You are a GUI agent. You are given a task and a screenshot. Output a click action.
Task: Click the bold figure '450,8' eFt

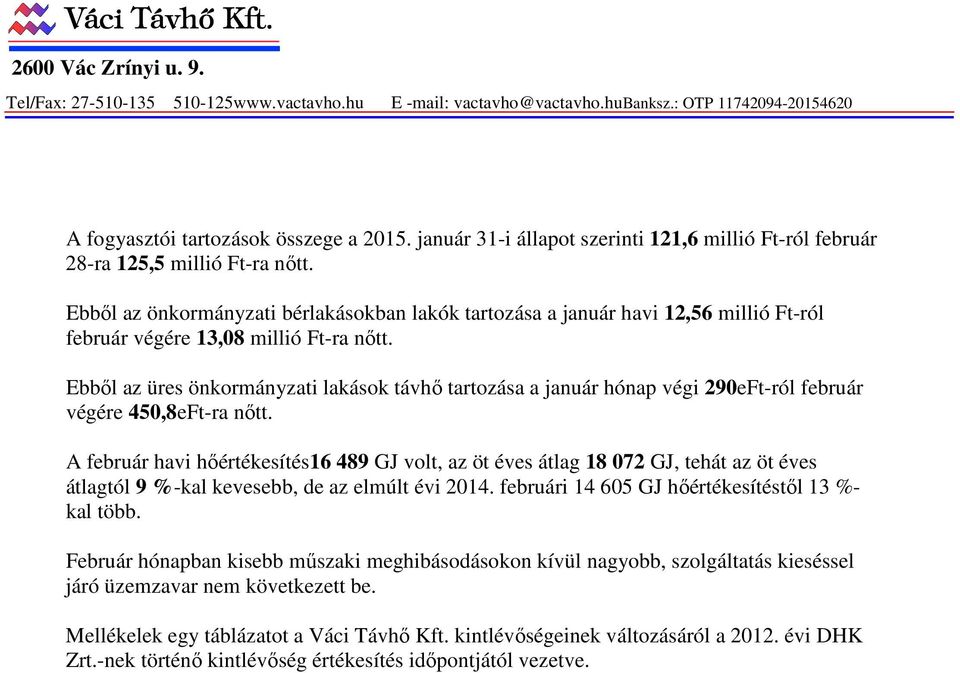152,413
